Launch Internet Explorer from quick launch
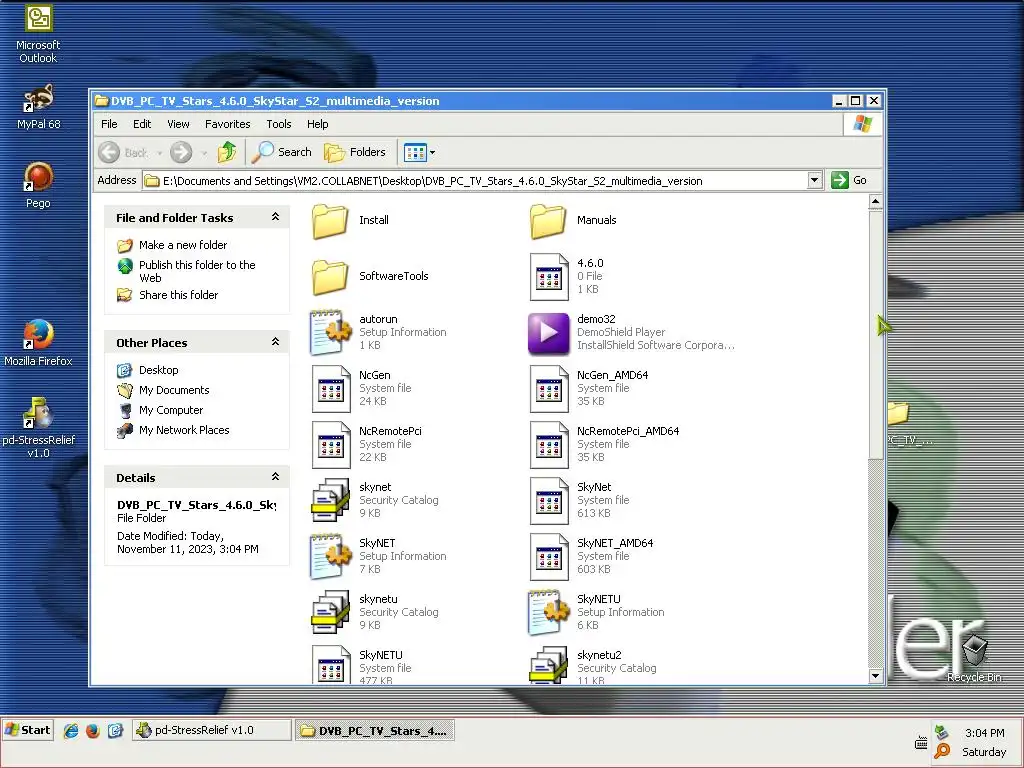The width and height of the screenshot is (1024, 768). pos(71,731)
